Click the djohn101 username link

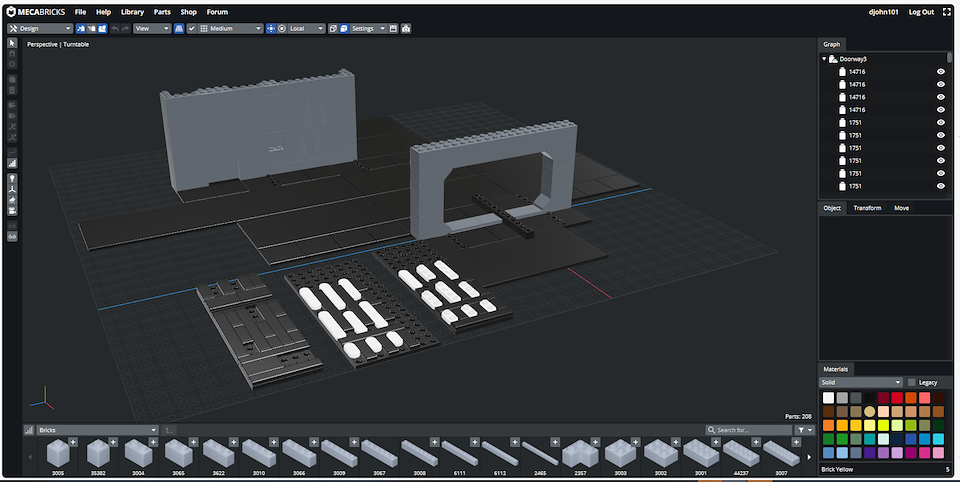[885, 12]
